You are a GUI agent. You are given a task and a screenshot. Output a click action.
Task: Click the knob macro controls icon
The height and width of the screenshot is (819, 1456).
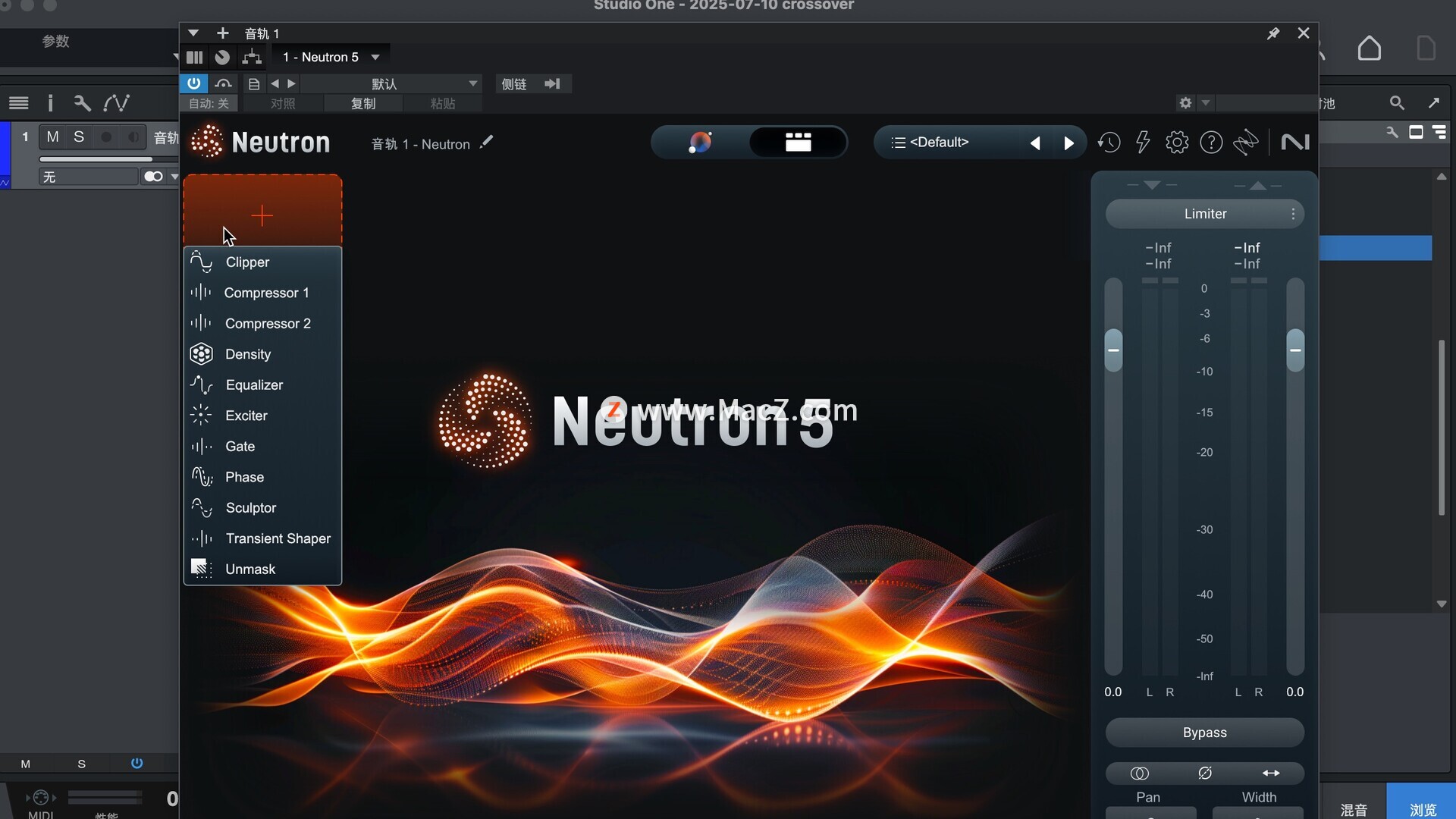[x=222, y=57]
